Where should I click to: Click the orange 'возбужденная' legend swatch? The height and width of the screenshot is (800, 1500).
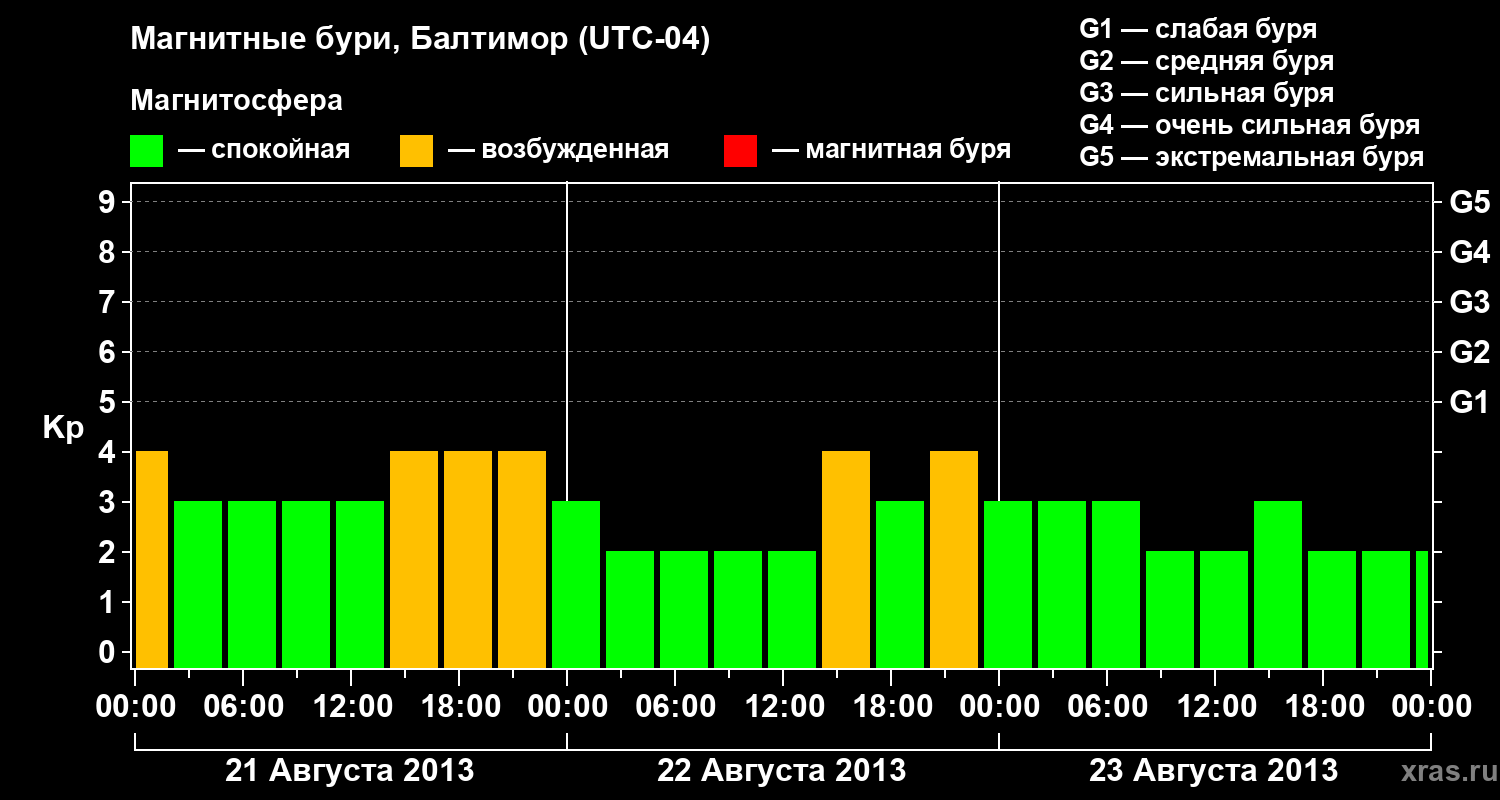pyautogui.click(x=417, y=151)
